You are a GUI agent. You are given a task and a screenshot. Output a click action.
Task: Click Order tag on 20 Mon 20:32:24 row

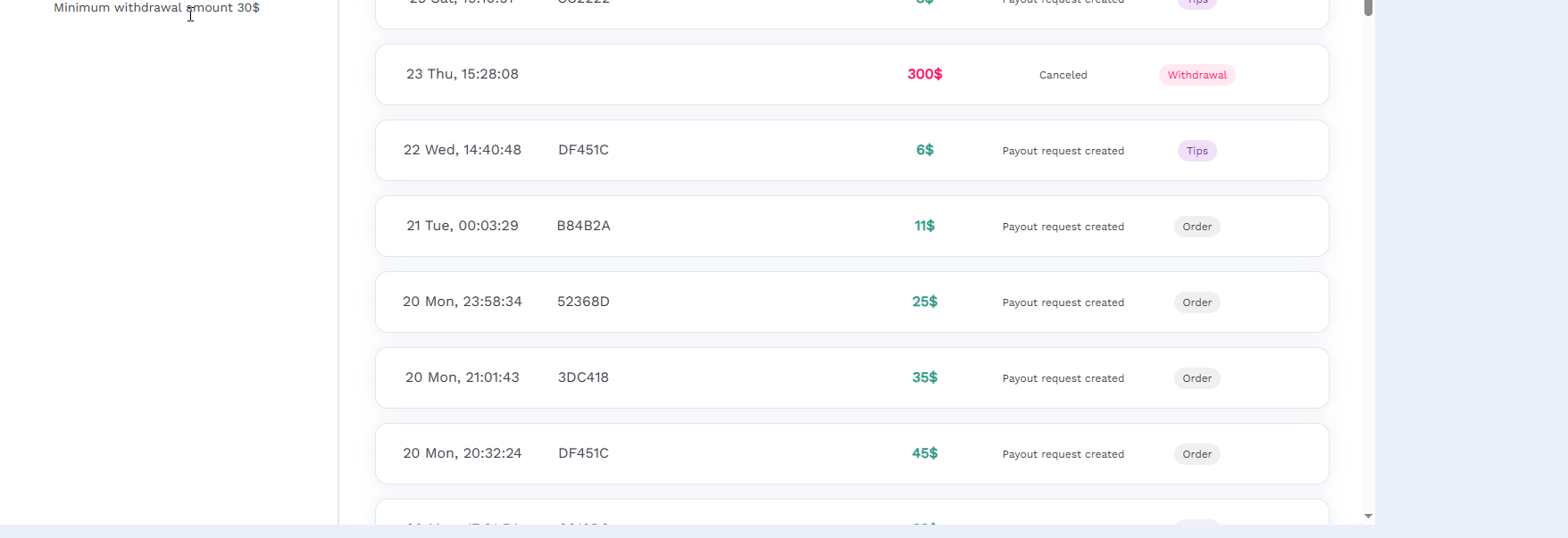pos(1197,454)
